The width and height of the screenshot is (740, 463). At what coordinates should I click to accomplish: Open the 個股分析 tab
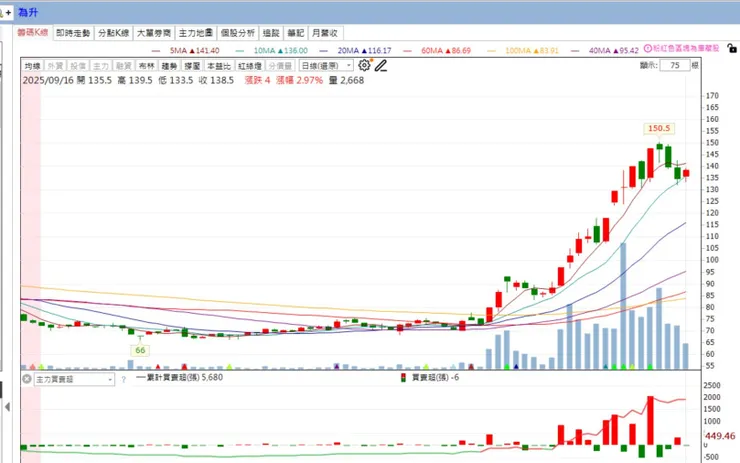pos(237,33)
